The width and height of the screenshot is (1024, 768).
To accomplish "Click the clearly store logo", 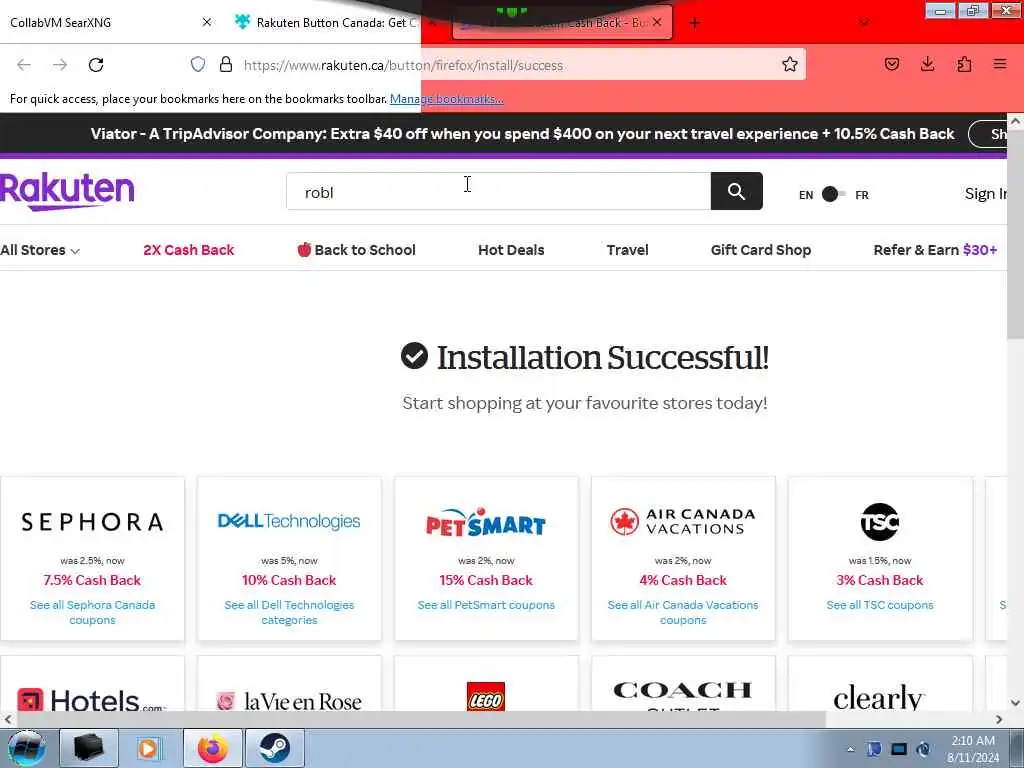I will pos(880,697).
